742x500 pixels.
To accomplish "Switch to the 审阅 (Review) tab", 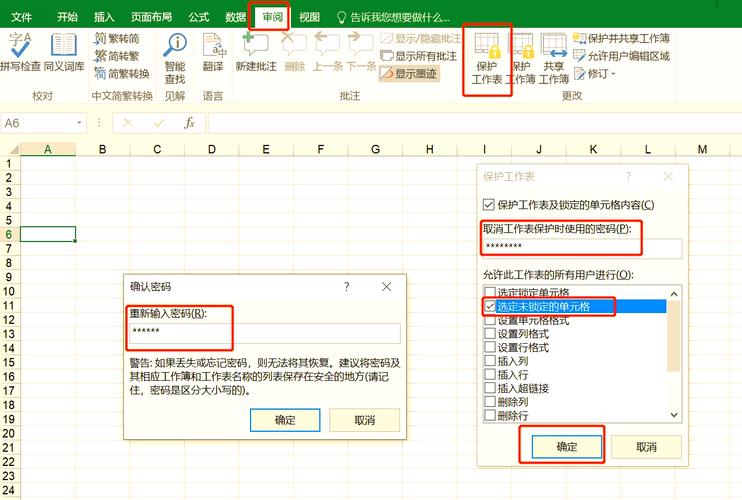I will pos(272,18).
